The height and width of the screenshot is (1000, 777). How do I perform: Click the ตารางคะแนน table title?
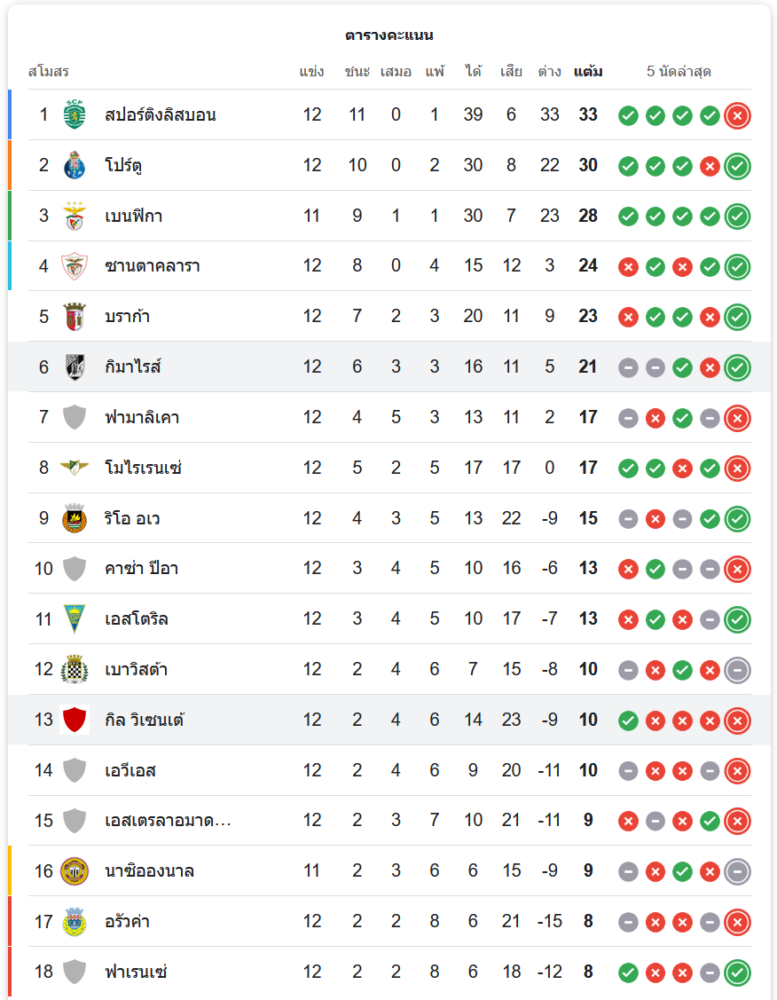(x=389, y=35)
